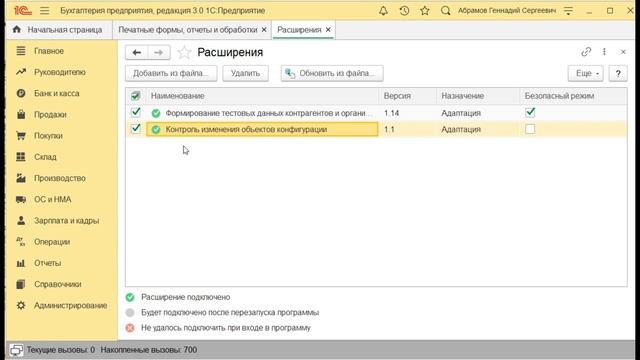
Task: Sort by Версия column header
Action: point(408,96)
